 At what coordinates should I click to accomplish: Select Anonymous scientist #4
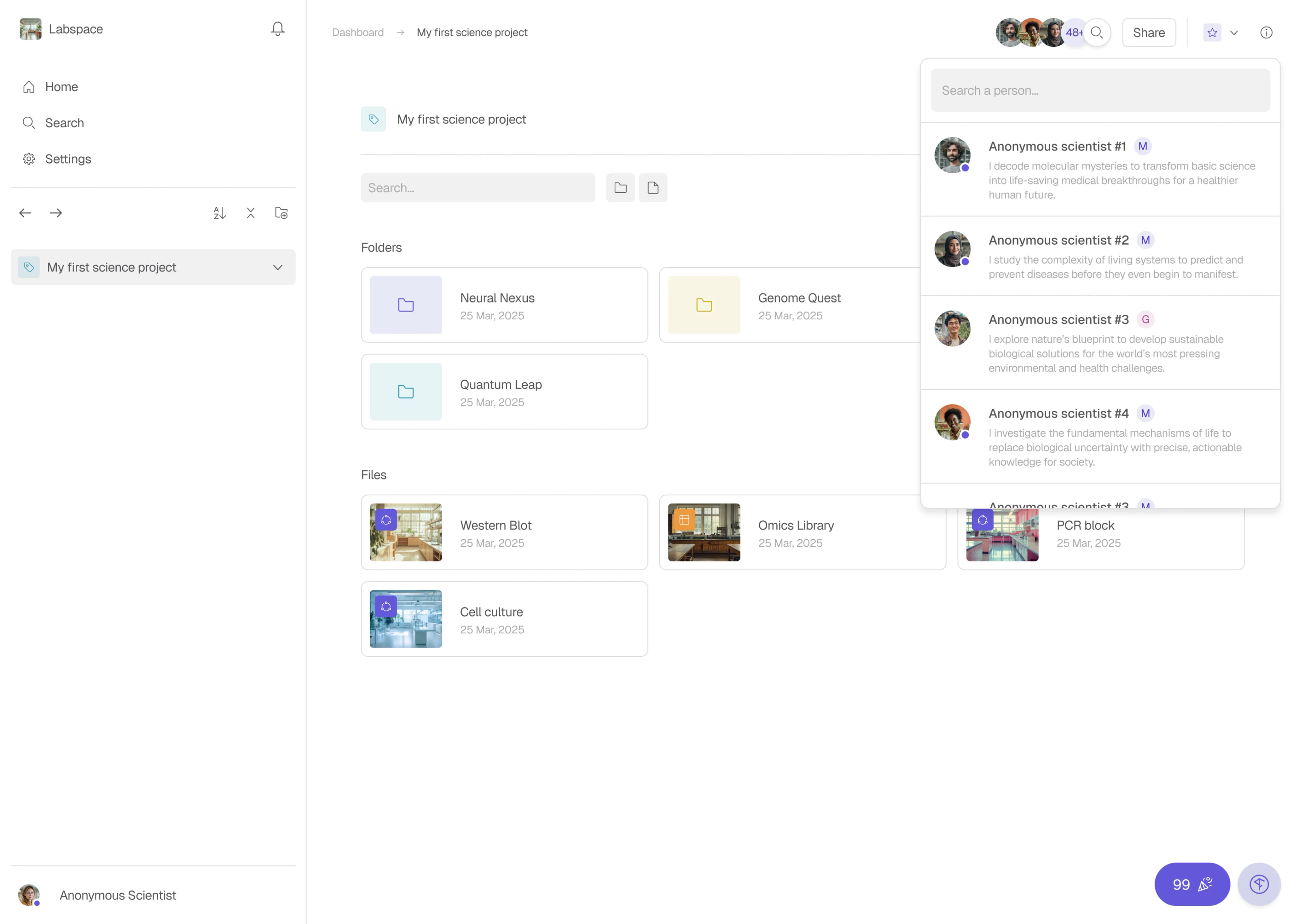pyautogui.click(x=1100, y=436)
